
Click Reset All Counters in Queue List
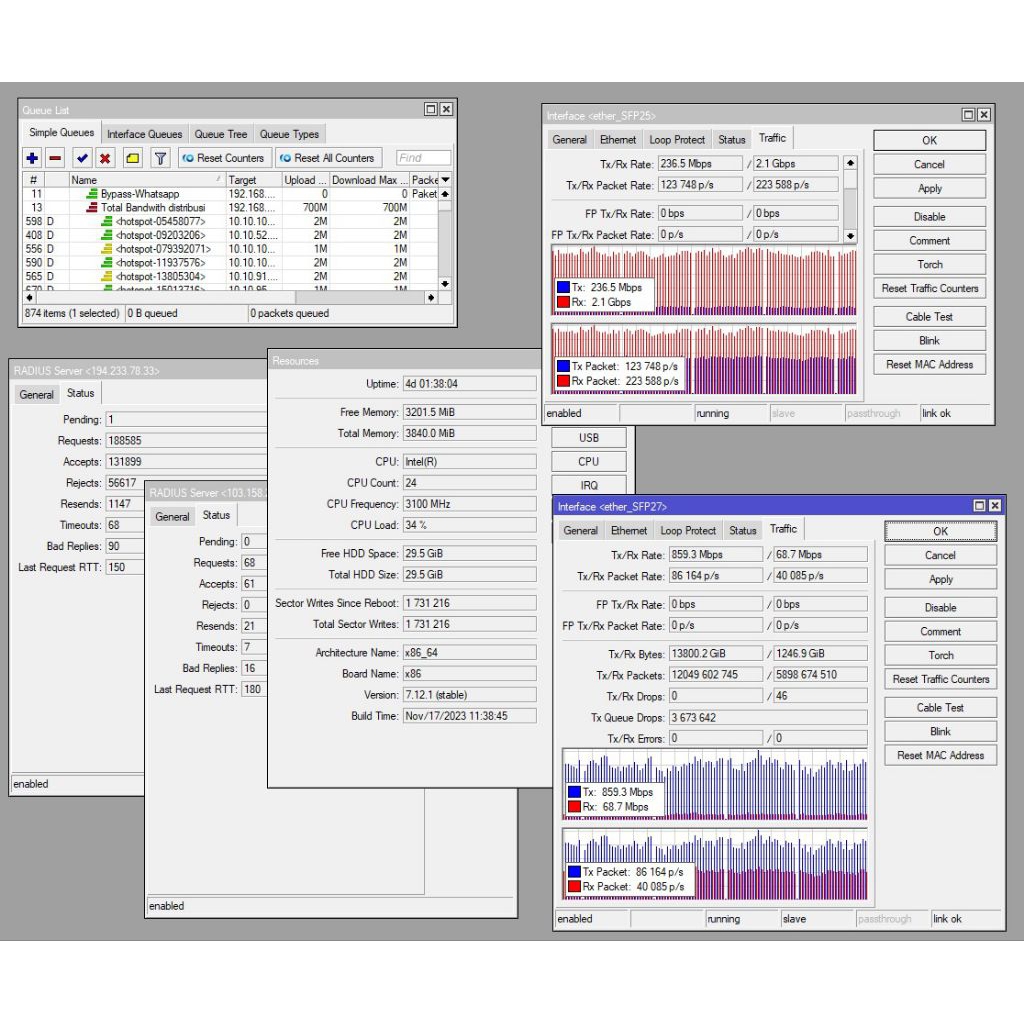coord(327,158)
